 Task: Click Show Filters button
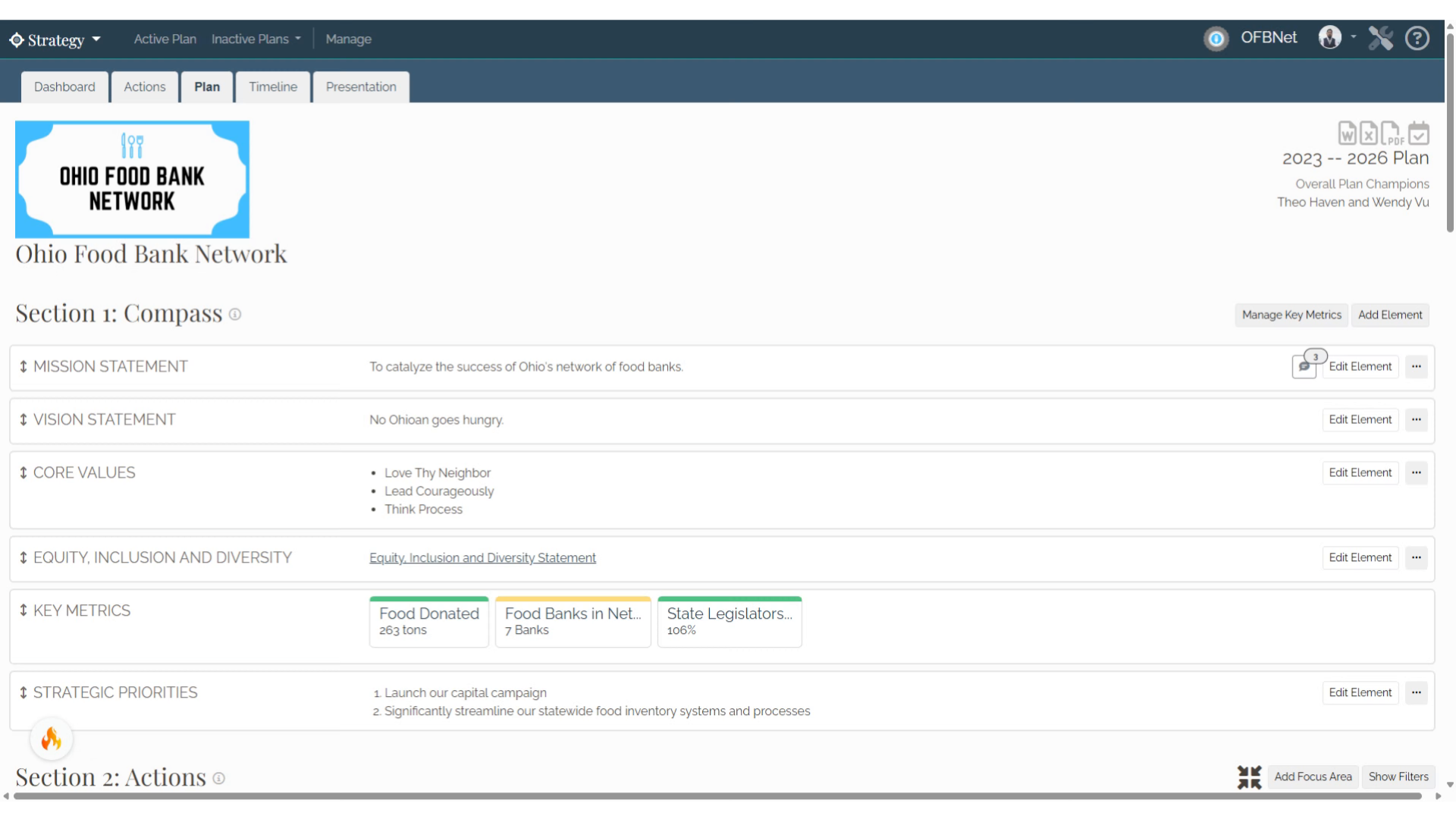tap(1398, 777)
